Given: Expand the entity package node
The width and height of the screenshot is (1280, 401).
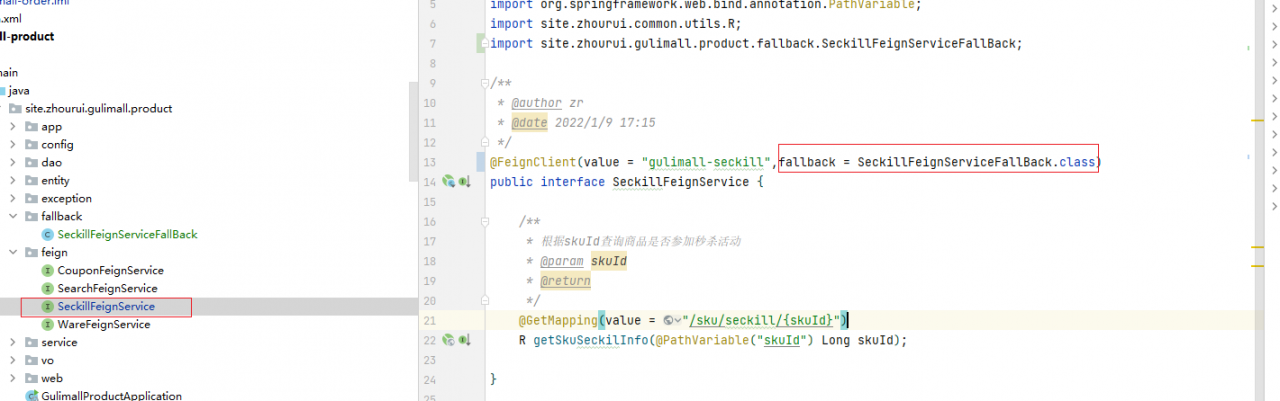Looking at the screenshot, I should point(13,180).
